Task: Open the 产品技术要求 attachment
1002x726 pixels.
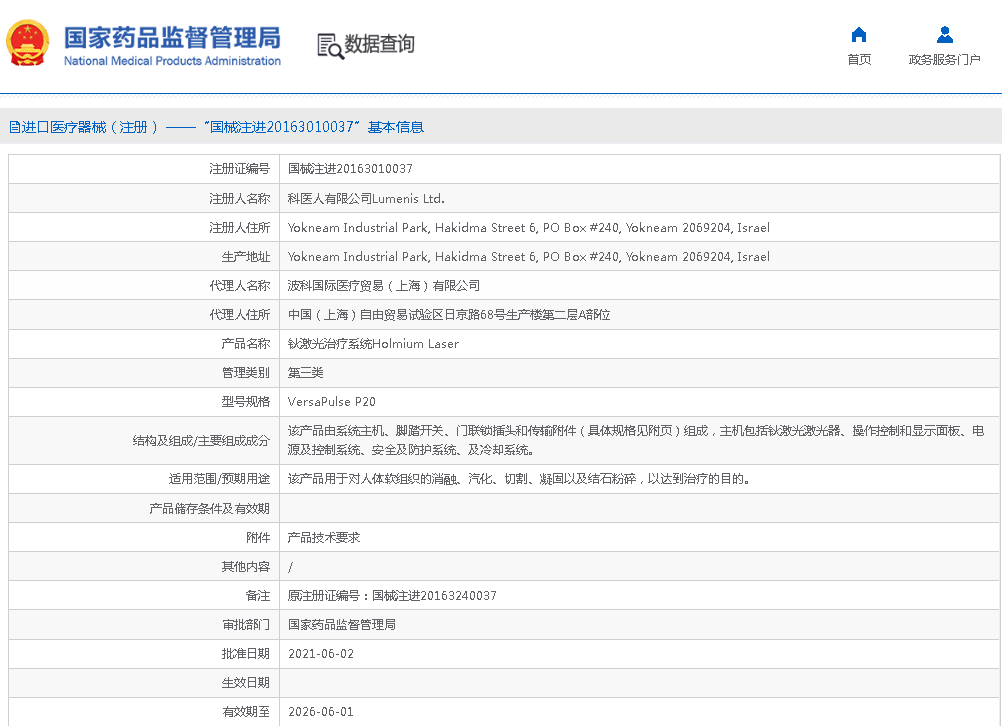Action: click(x=324, y=537)
